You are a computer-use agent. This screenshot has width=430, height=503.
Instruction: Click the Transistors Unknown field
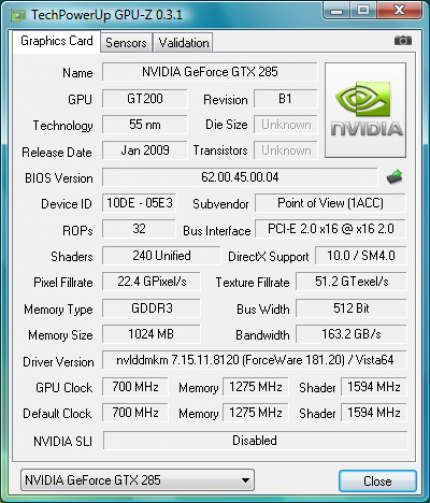(285, 150)
